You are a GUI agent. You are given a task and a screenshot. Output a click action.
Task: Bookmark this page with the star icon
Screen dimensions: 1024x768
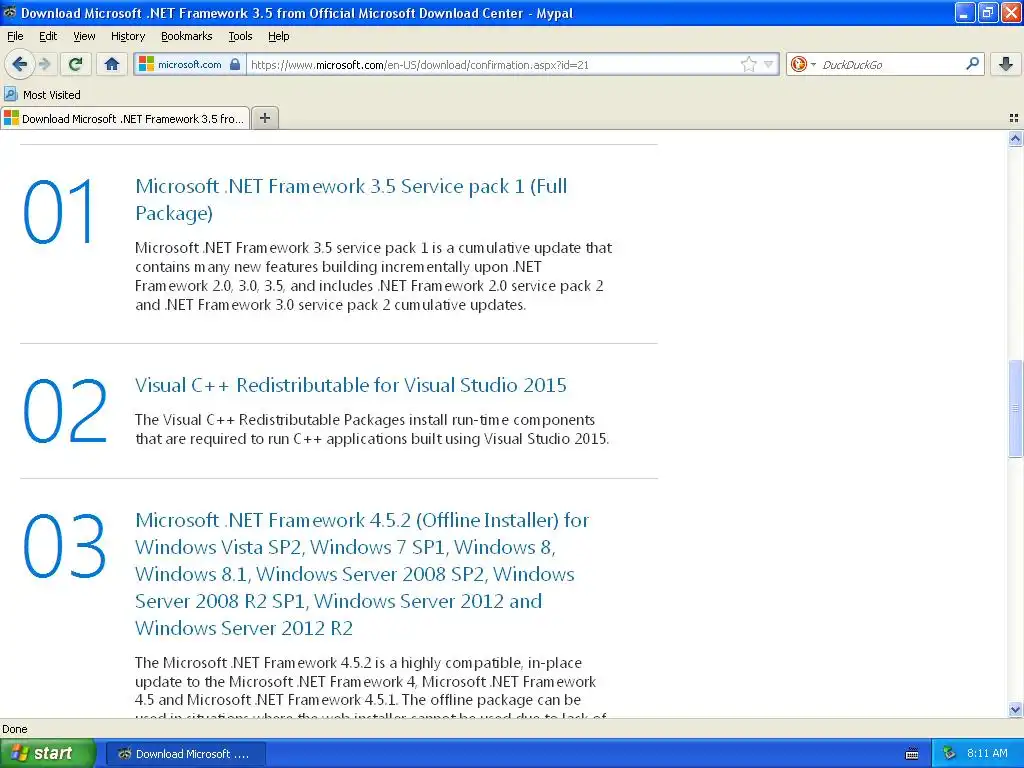point(748,64)
